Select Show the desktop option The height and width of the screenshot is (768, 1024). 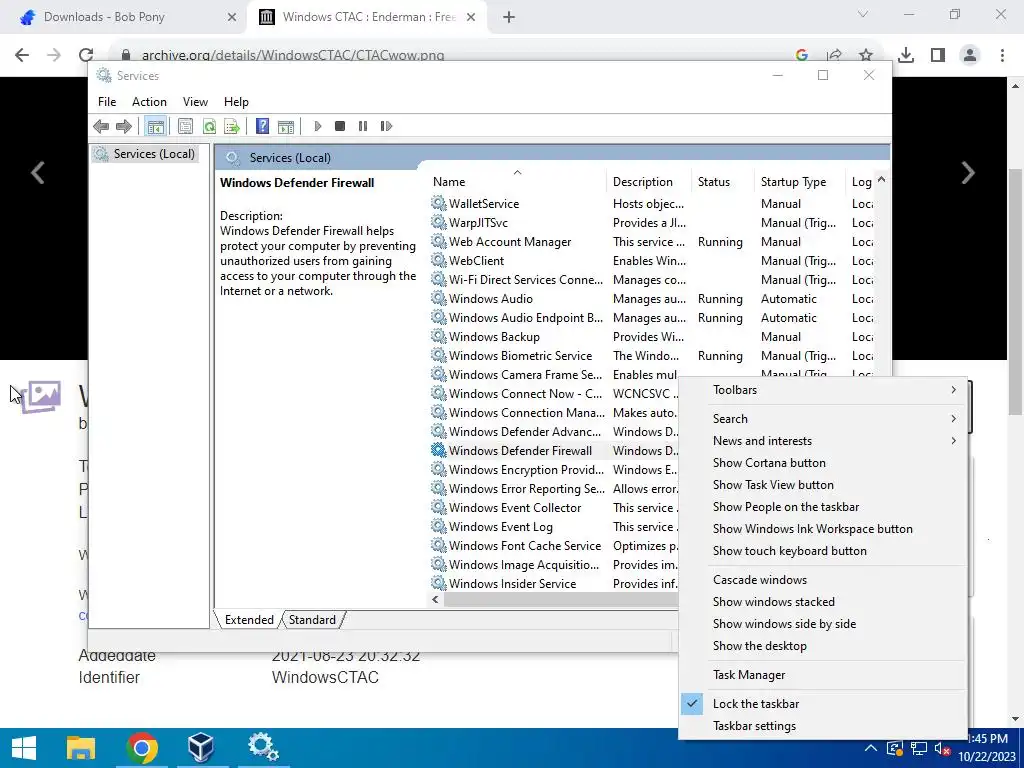823,646
